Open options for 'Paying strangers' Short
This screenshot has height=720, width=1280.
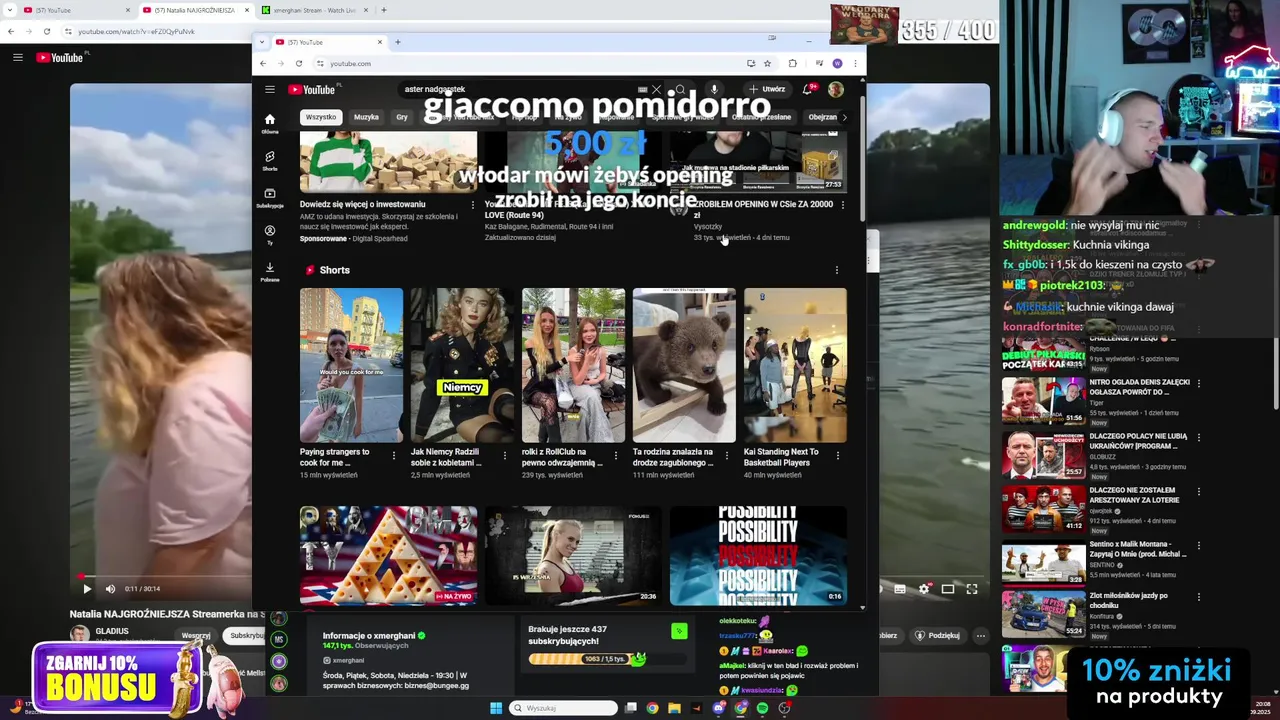point(393,456)
